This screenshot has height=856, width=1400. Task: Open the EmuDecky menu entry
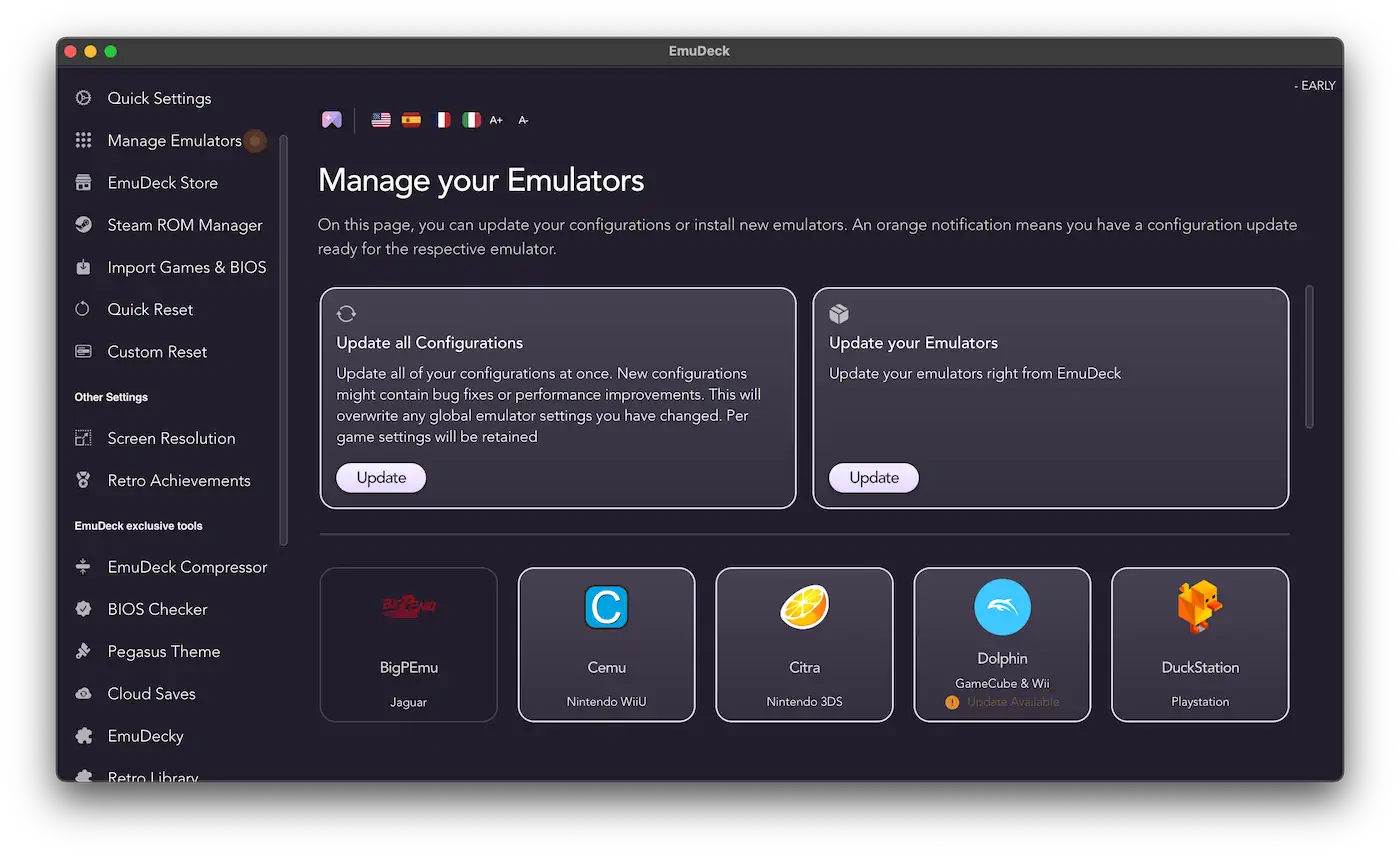146,736
